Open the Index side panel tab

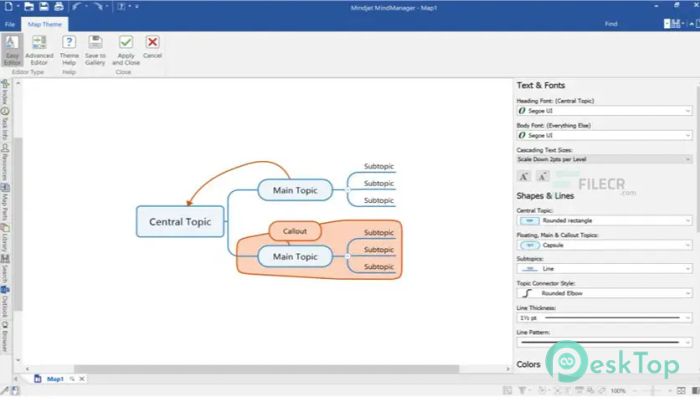coord(5,92)
